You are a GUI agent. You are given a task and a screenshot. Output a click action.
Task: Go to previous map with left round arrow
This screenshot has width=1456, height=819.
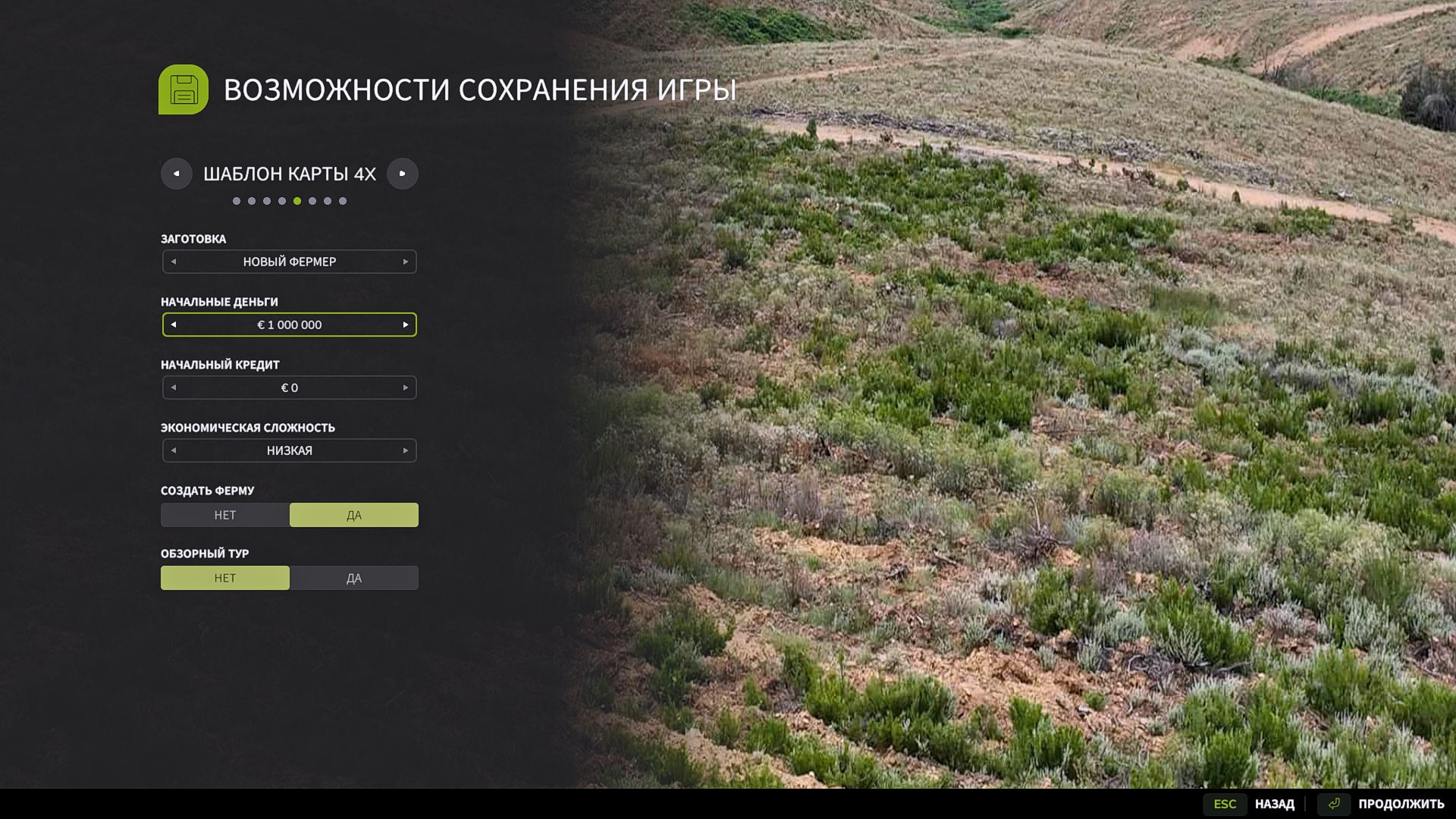[177, 174]
